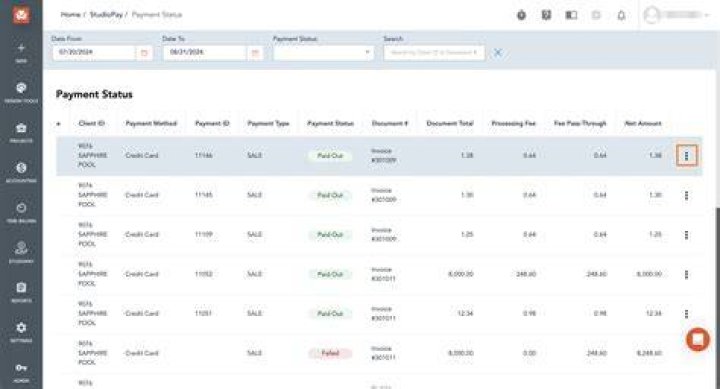This screenshot has height=389, width=720.
Task: Open the actions menu for payment 11146
Action: click(686, 156)
